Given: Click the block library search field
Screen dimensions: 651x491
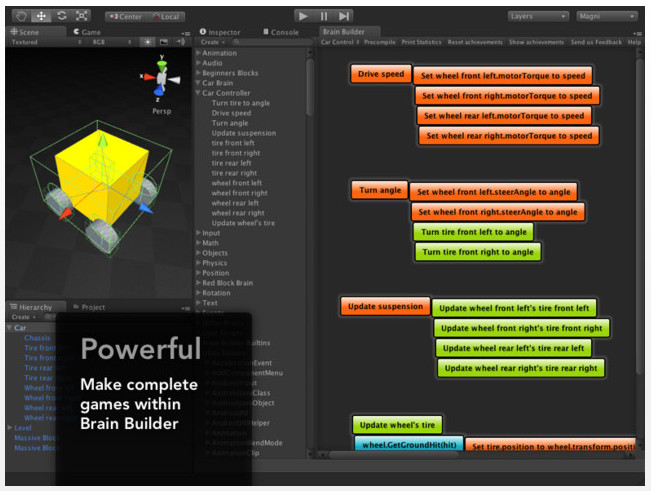Looking at the screenshot, I should [x=272, y=42].
